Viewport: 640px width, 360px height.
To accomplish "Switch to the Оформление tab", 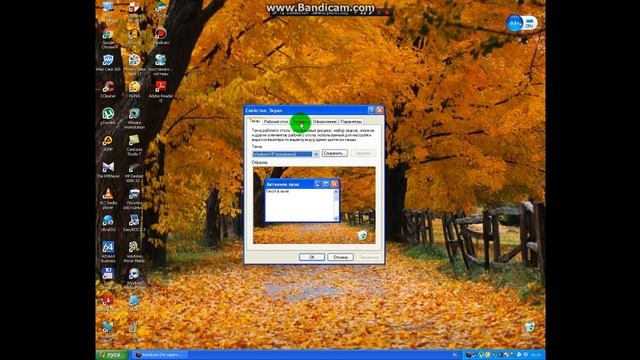I will click(325, 122).
